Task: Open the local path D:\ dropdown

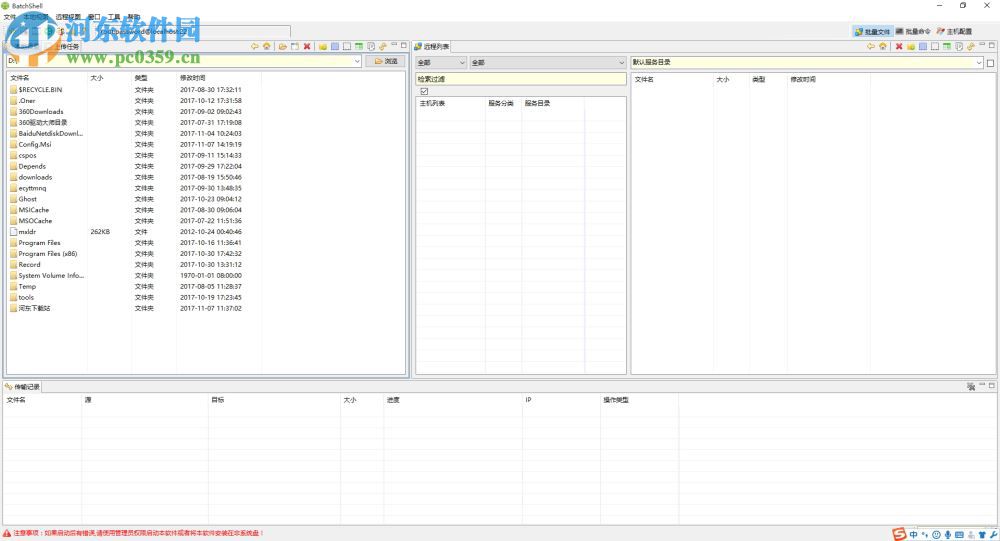Action: pos(357,61)
